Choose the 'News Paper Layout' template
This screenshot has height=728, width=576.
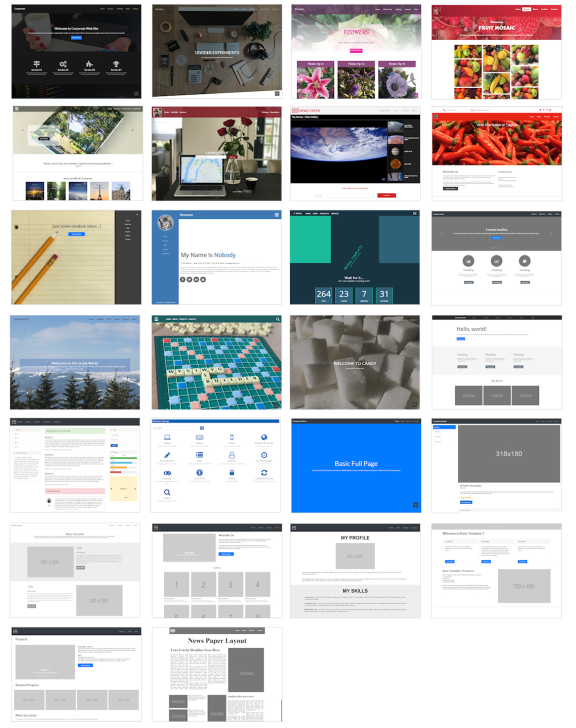tap(217, 675)
